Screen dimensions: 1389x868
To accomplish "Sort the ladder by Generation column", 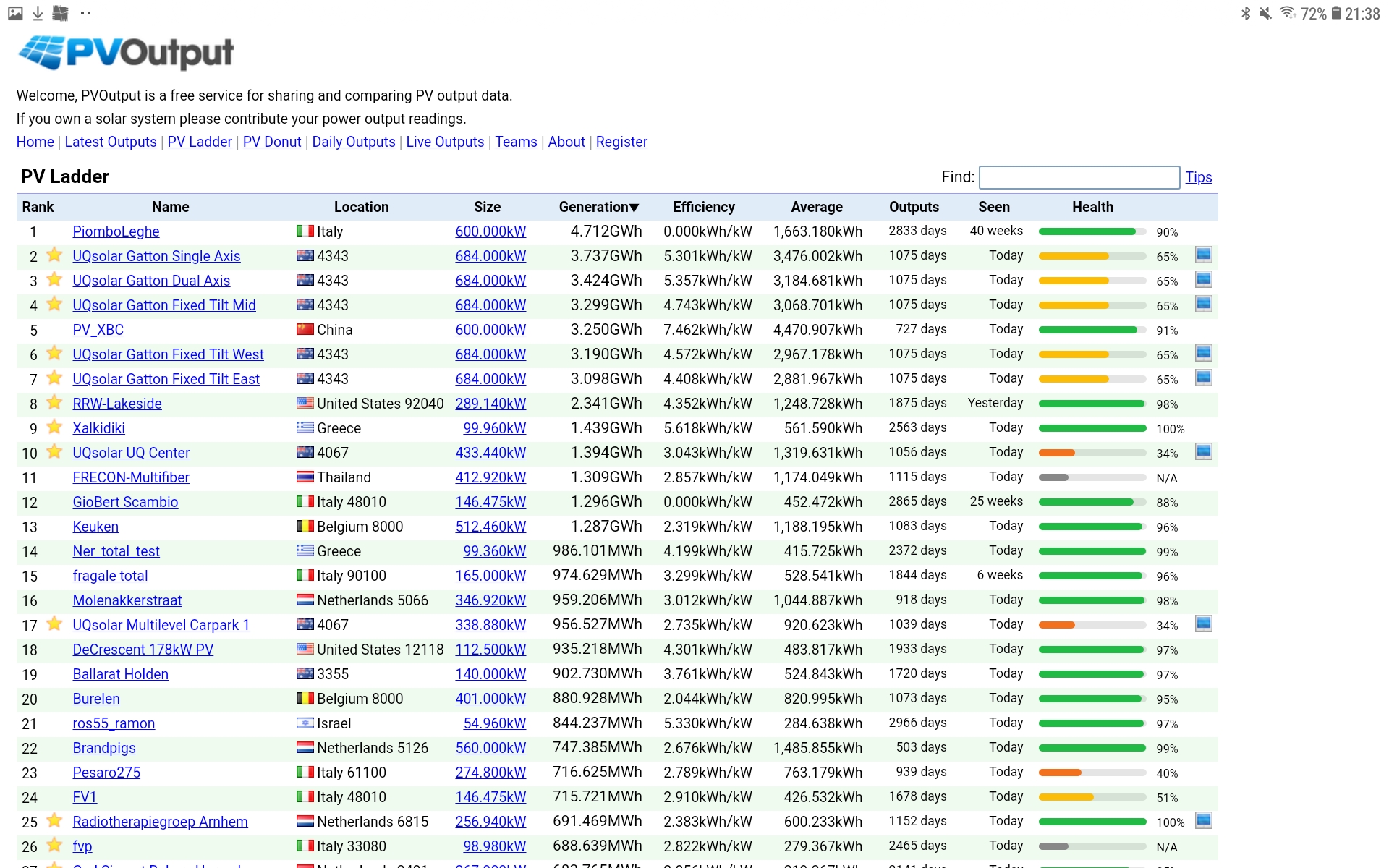I will (x=599, y=207).
